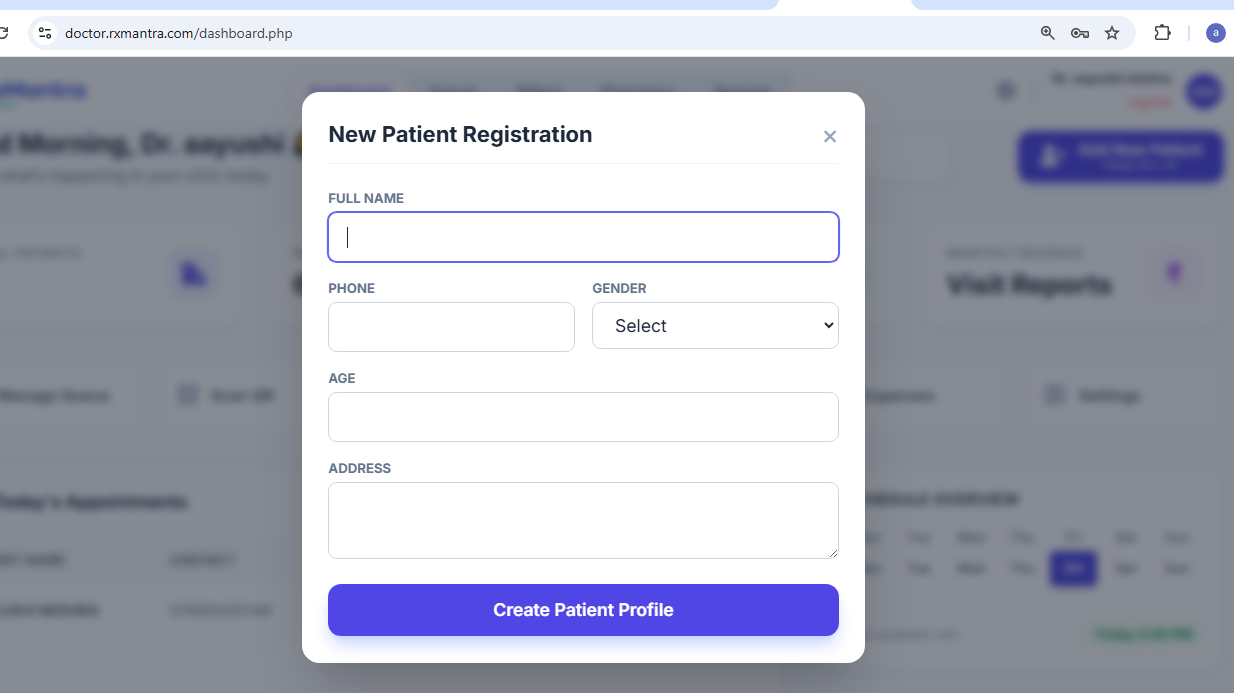Click the Add New Patient button

[1119, 157]
